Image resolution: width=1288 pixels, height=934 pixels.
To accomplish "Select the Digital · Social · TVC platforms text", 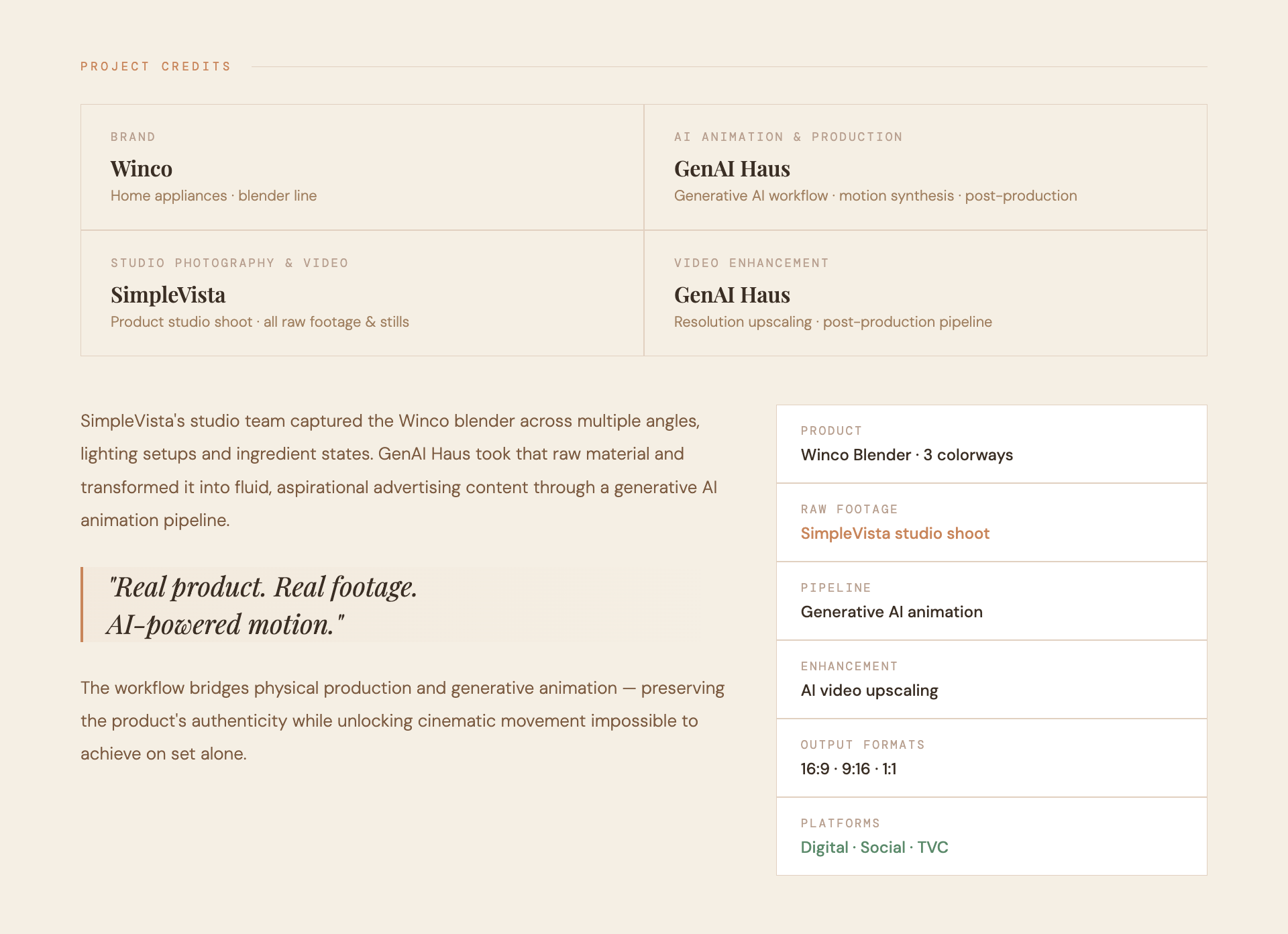I will click(x=874, y=847).
